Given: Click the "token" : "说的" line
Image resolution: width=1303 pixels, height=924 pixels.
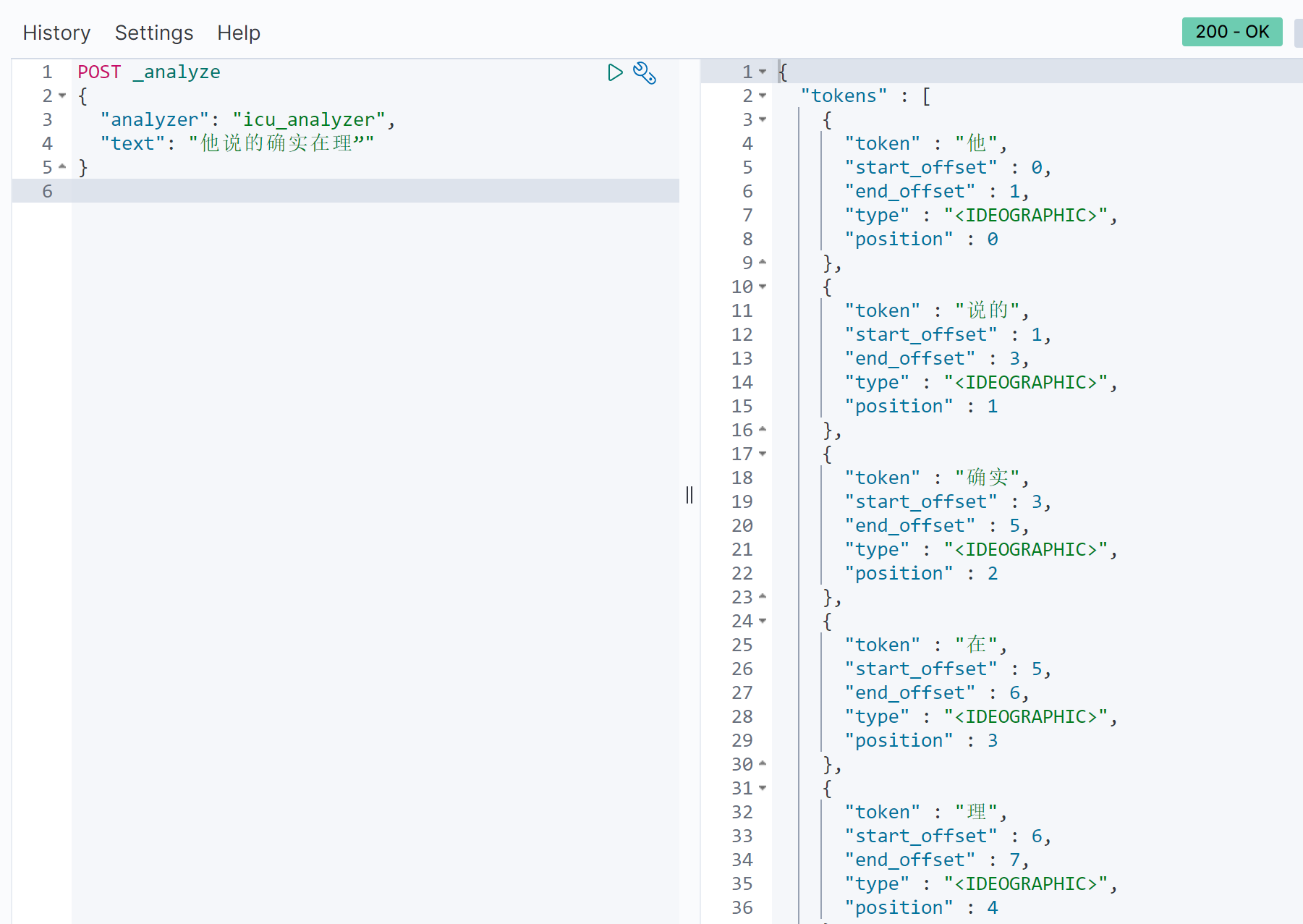Looking at the screenshot, I should 937,310.
